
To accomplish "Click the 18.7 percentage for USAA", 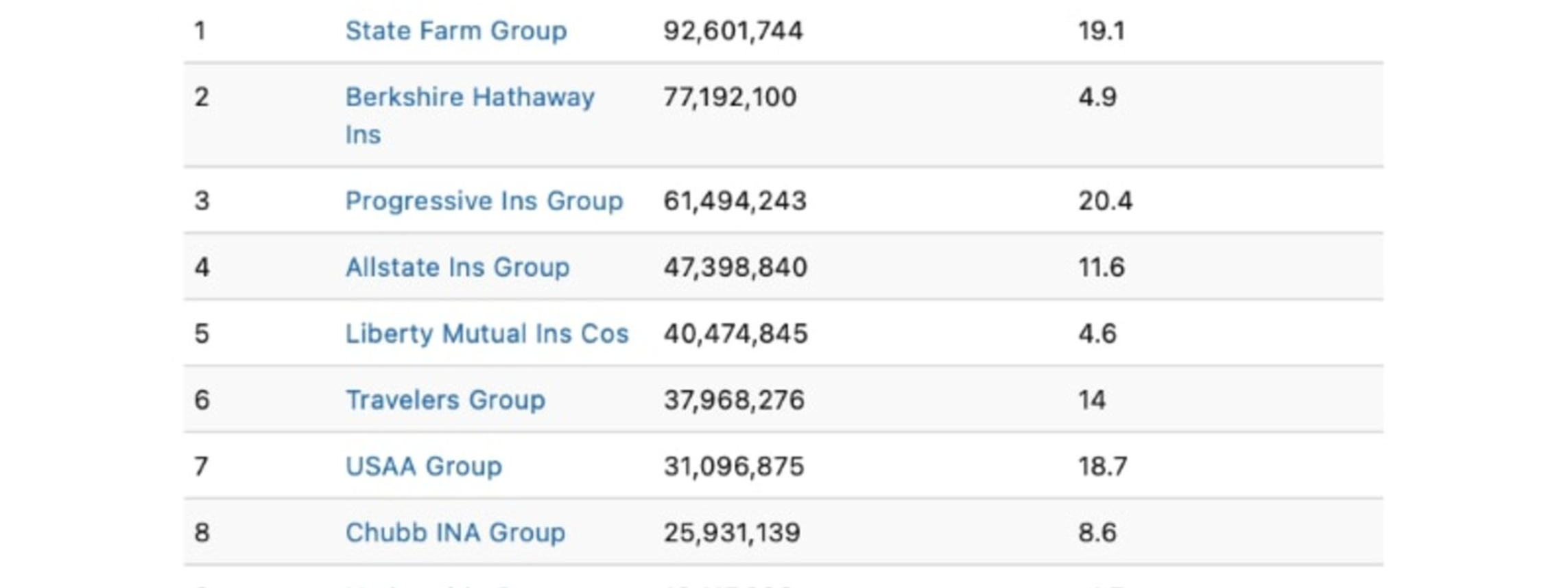I will 1102,467.
